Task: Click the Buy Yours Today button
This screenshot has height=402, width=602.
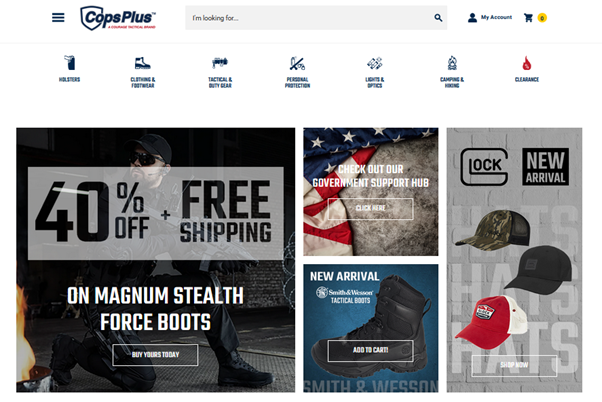Action: (x=155, y=355)
